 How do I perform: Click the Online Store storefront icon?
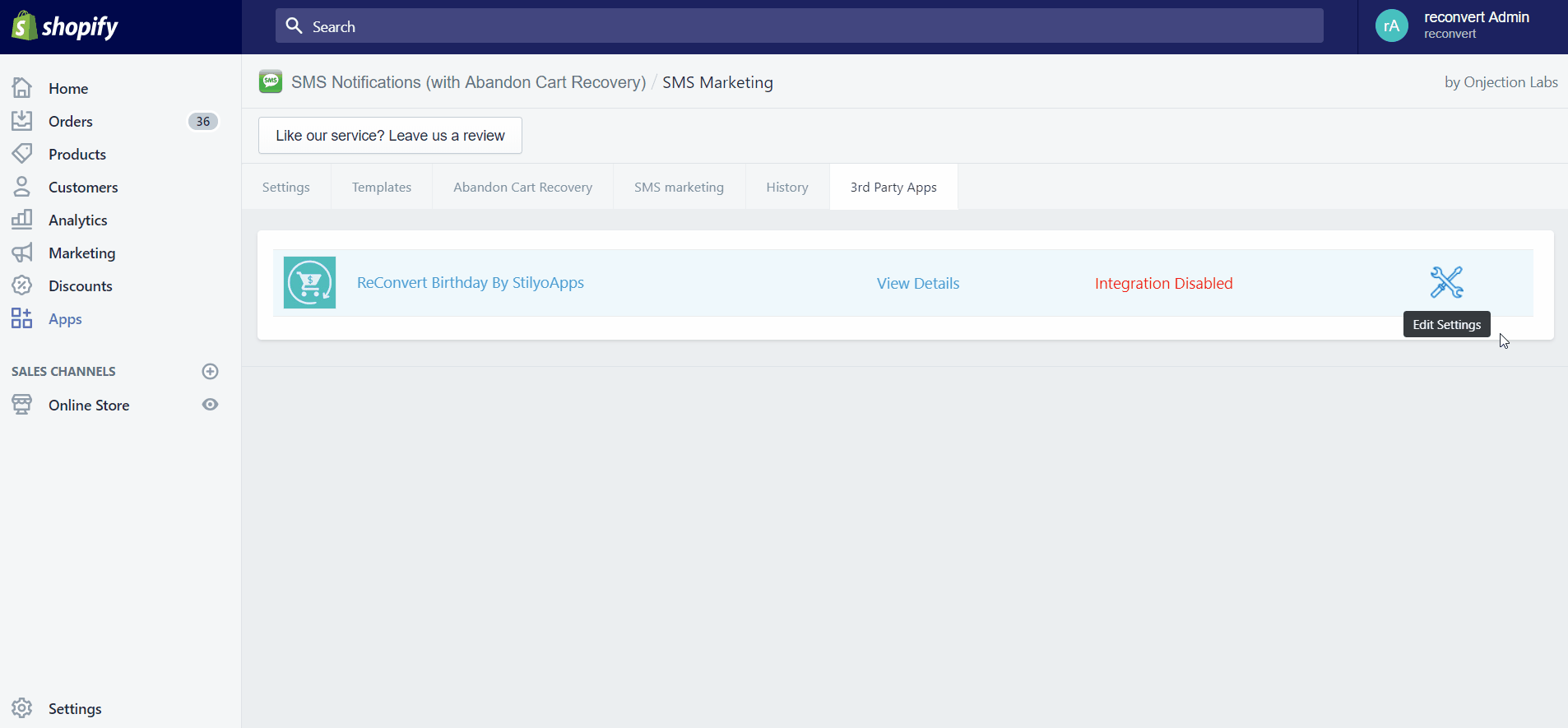click(22, 405)
